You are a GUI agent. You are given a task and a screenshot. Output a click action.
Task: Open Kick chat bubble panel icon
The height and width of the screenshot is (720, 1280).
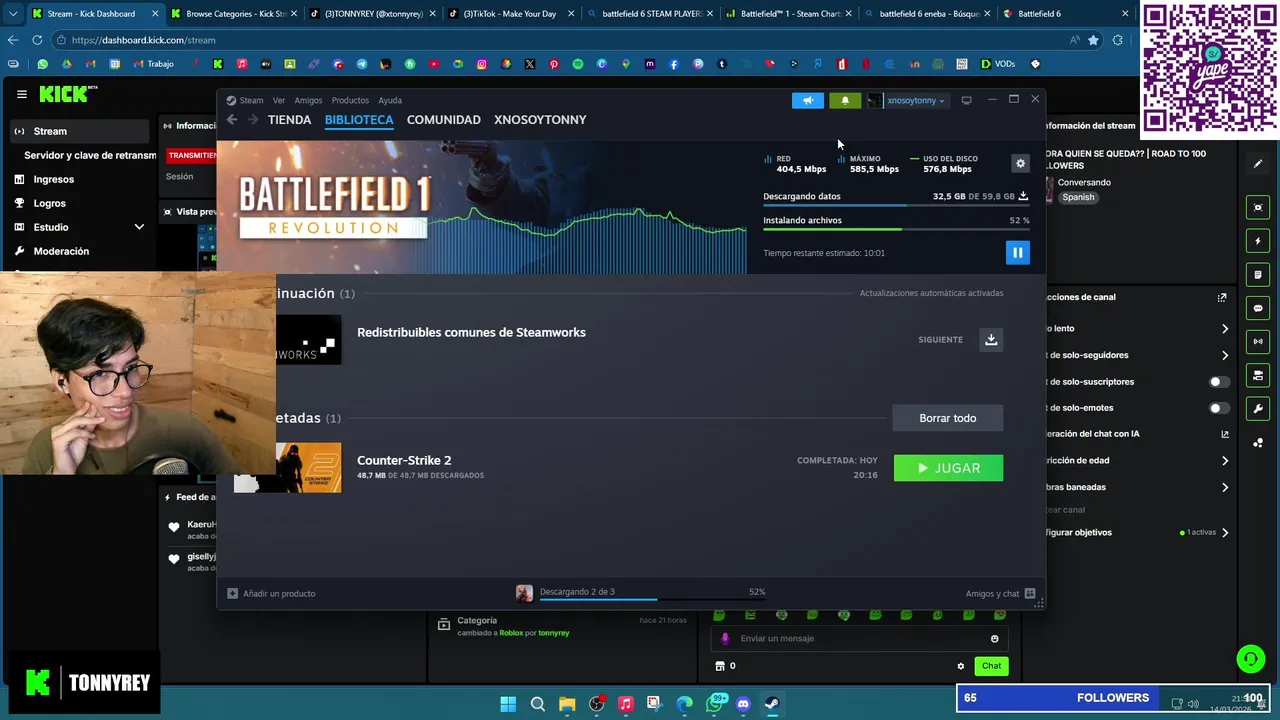(x=1258, y=308)
